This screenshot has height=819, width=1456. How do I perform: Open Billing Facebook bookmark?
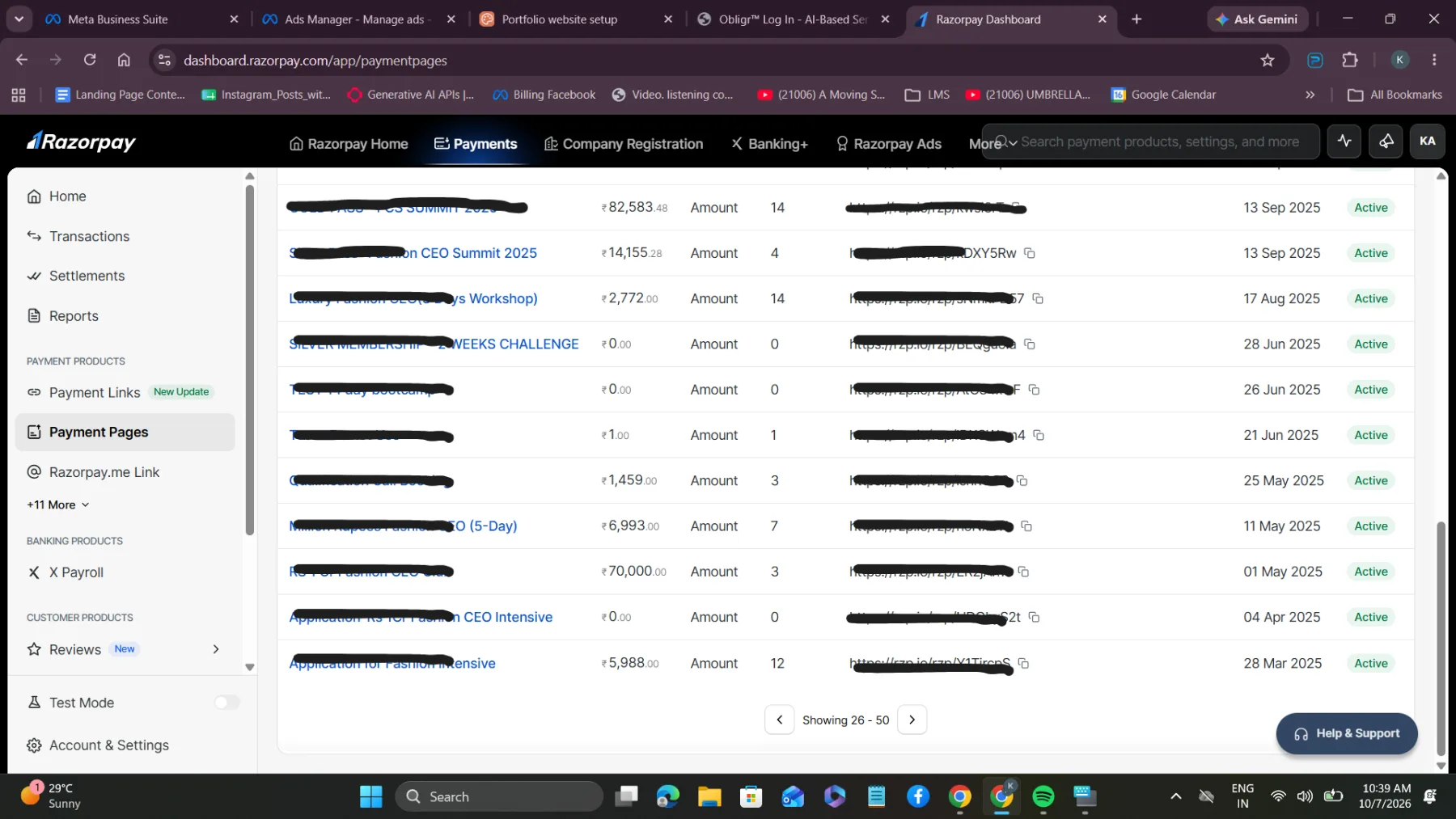coord(544,95)
